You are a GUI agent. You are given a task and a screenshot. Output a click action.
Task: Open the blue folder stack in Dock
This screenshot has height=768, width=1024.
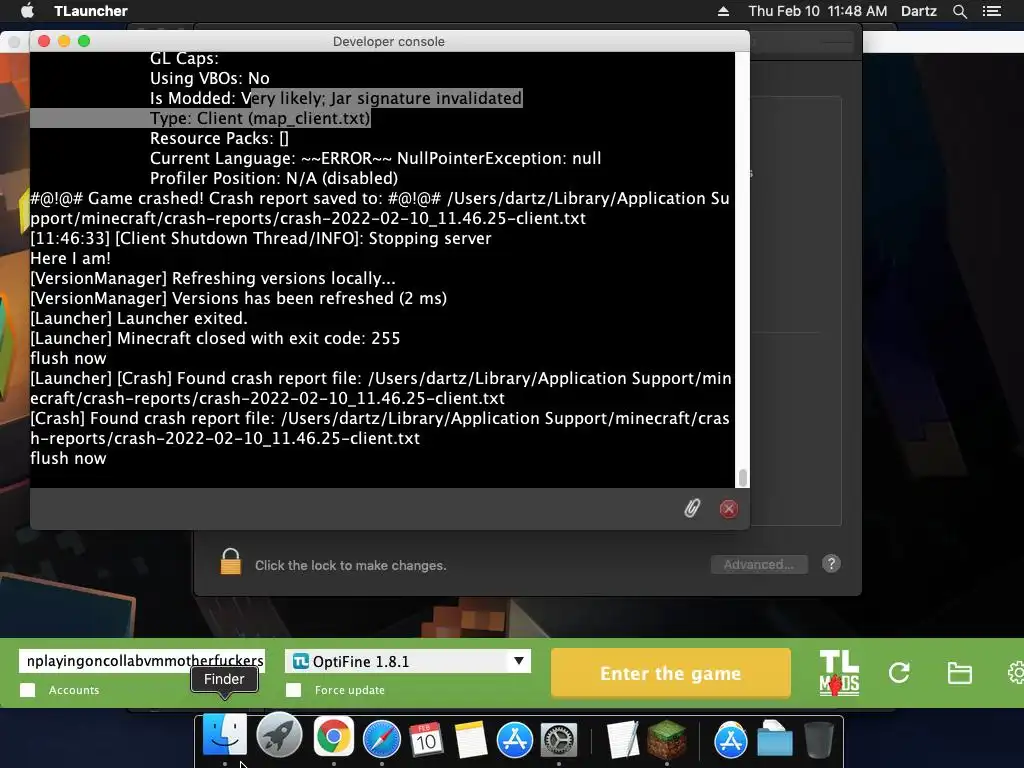775,739
